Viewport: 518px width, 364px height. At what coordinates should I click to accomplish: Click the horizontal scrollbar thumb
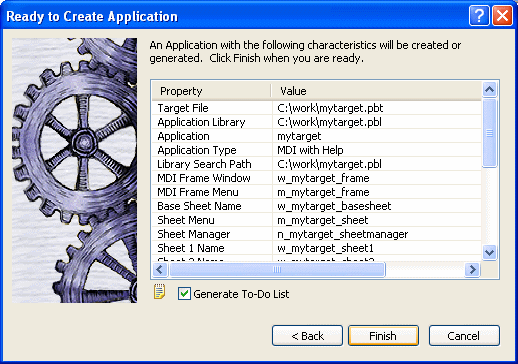click(277, 270)
